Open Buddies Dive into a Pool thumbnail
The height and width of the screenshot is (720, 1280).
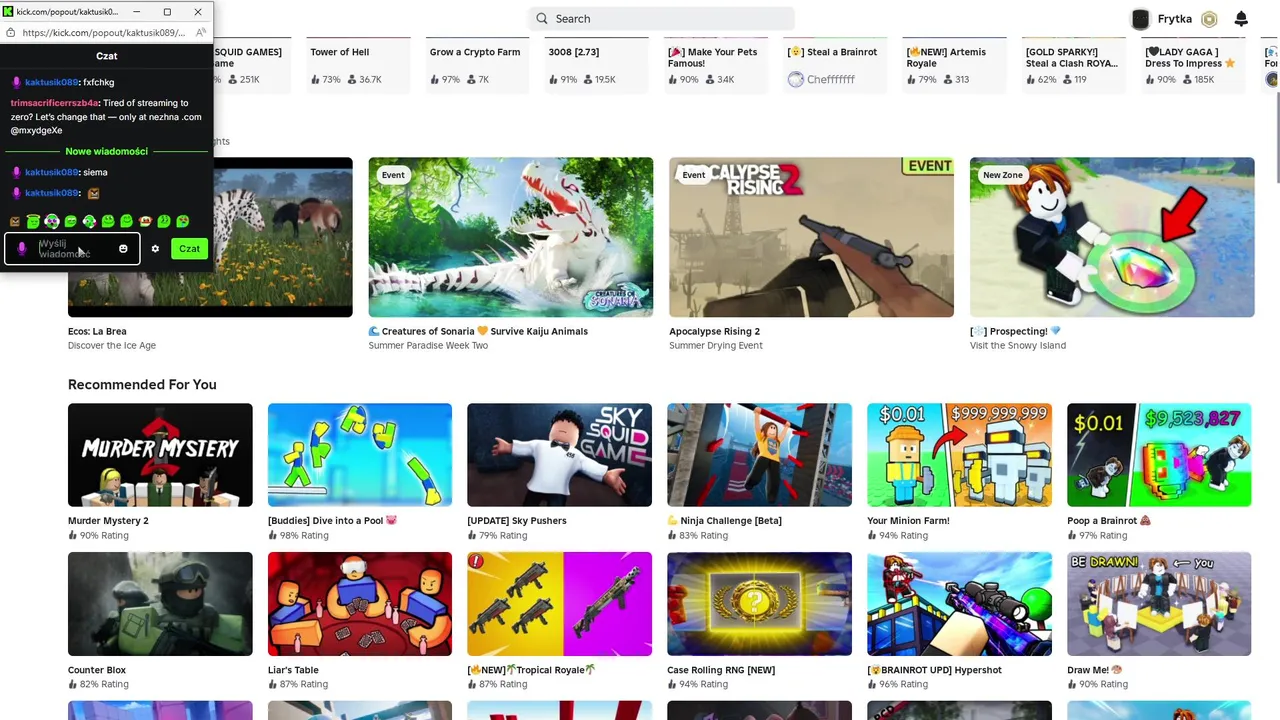(x=360, y=455)
